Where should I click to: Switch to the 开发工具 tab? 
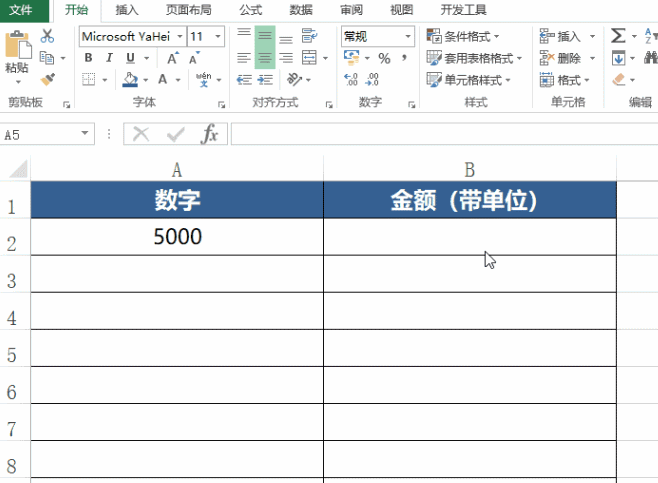(463, 10)
